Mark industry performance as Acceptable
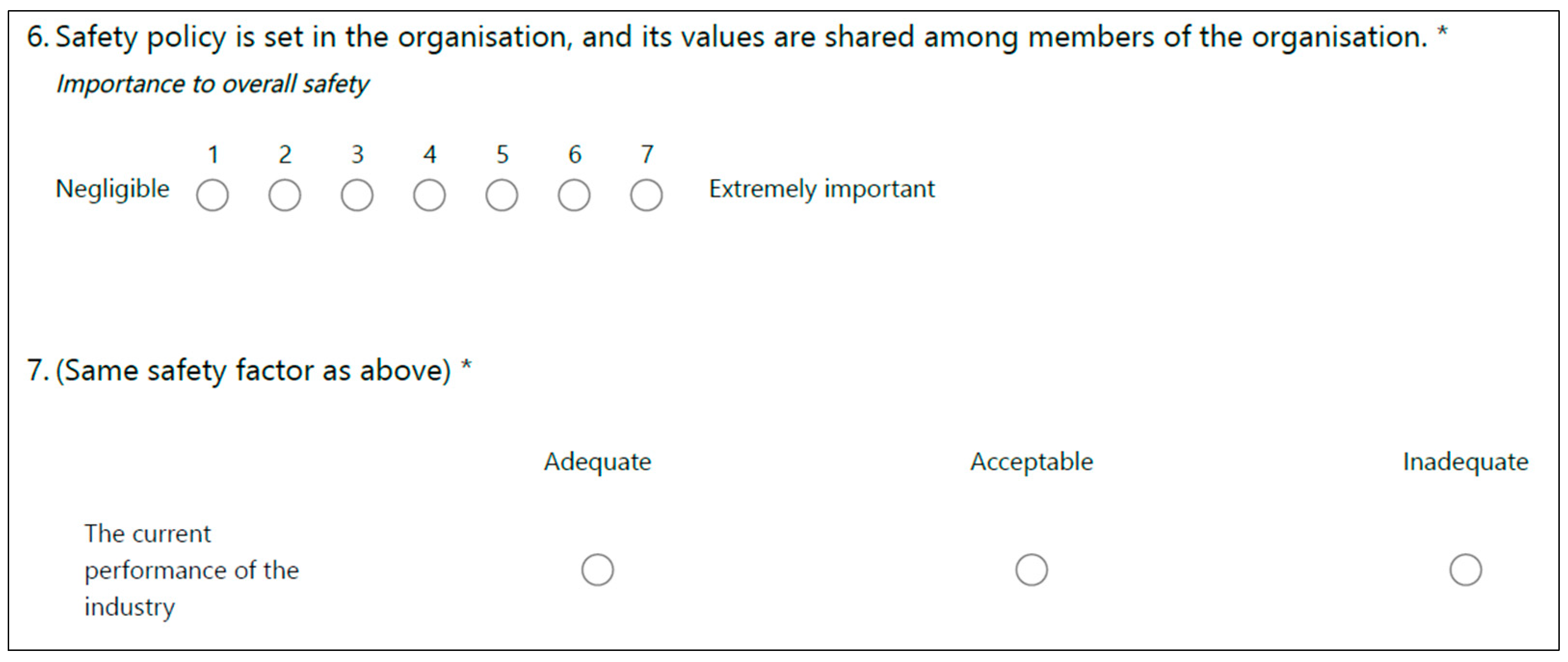The height and width of the screenshot is (662, 1568). (x=1032, y=569)
